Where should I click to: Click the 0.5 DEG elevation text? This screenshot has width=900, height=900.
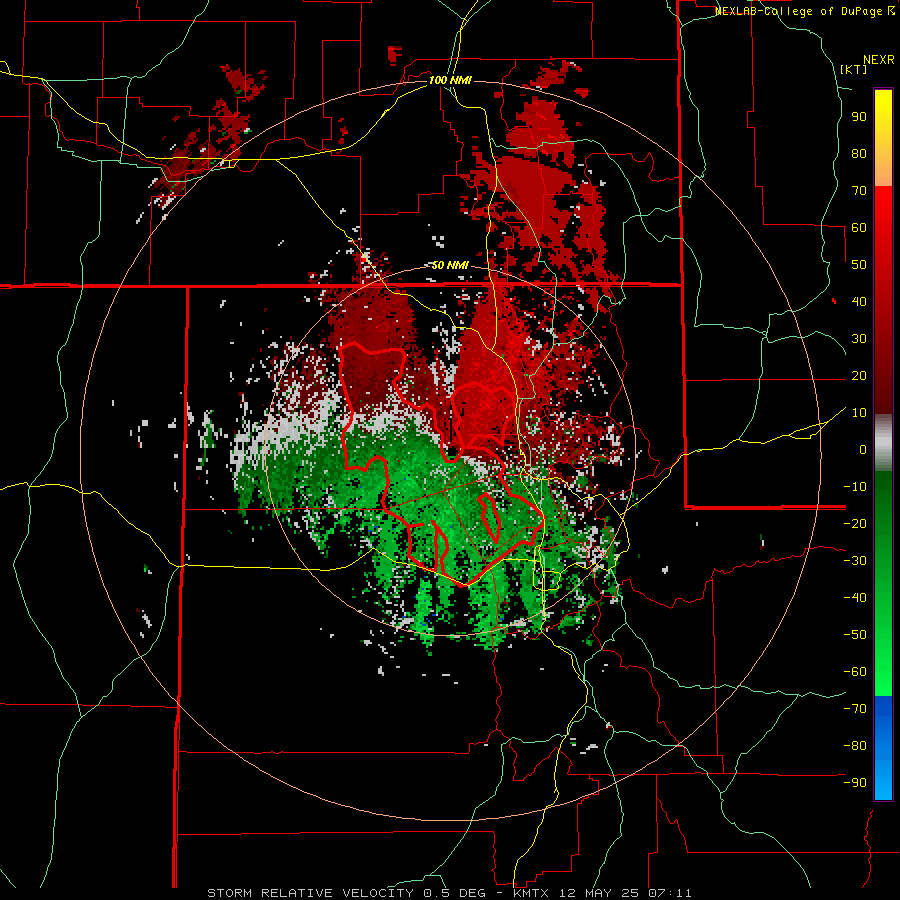[455, 893]
